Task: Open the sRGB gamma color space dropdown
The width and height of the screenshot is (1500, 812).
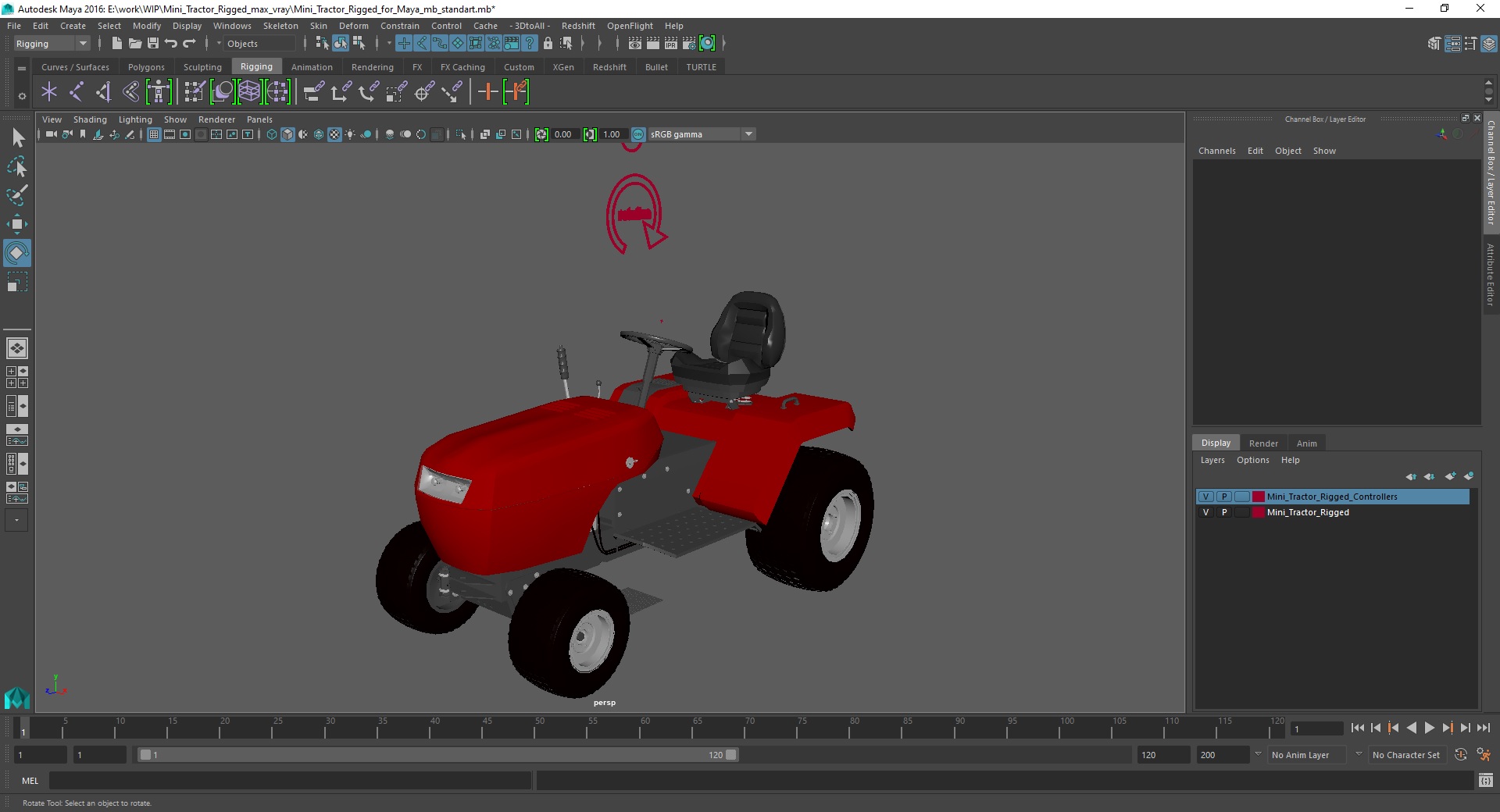Action: (702, 134)
